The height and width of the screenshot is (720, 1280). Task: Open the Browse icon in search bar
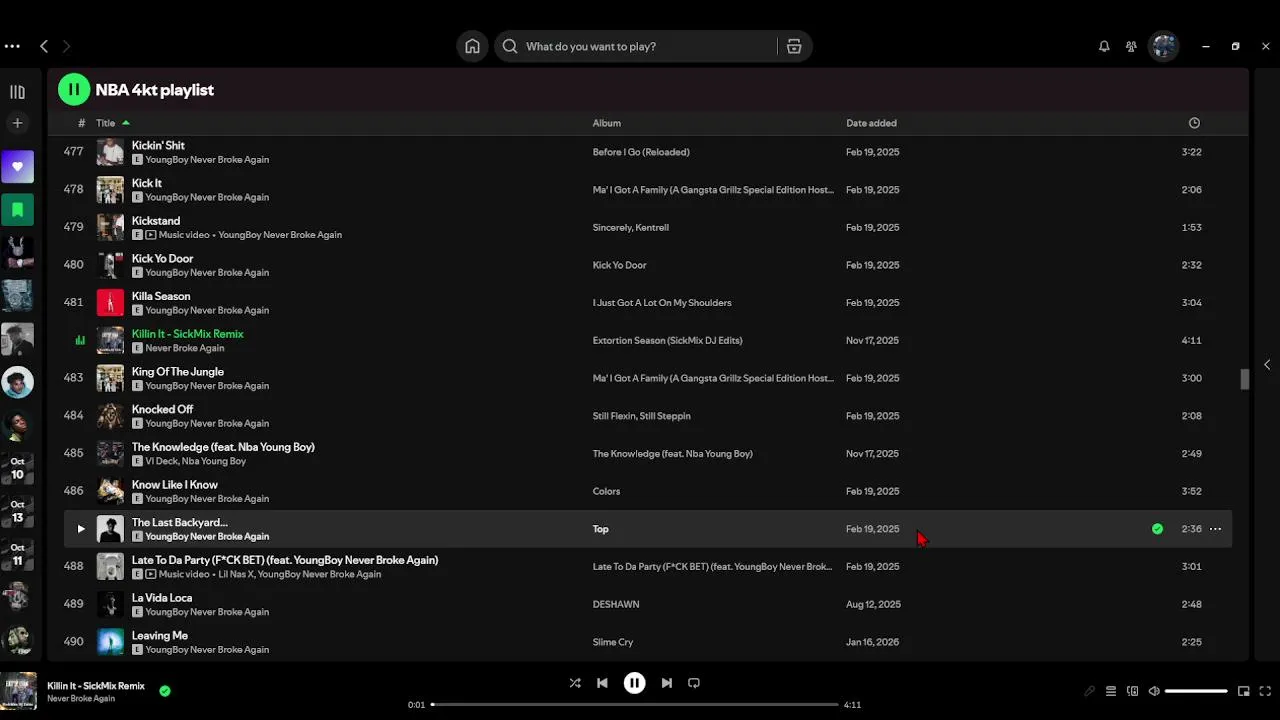(794, 46)
